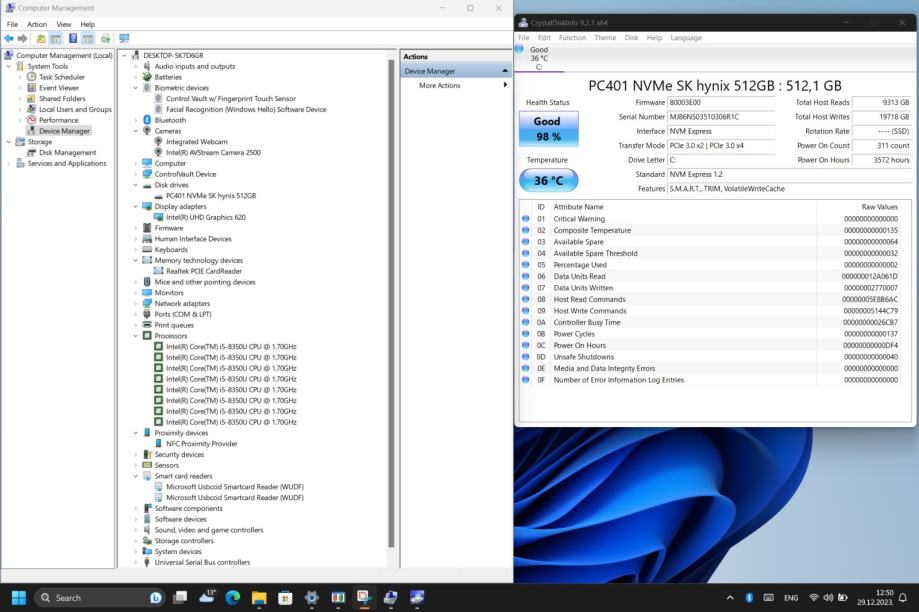Select Integrated Webcam device
919x612 pixels.
tap(196, 142)
